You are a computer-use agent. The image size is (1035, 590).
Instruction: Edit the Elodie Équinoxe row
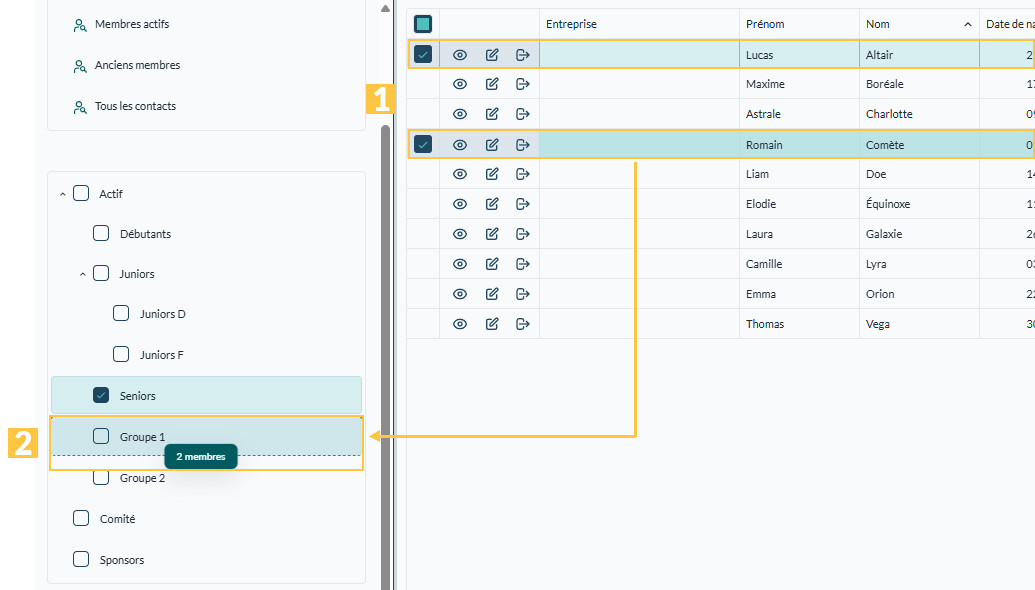(x=492, y=204)
